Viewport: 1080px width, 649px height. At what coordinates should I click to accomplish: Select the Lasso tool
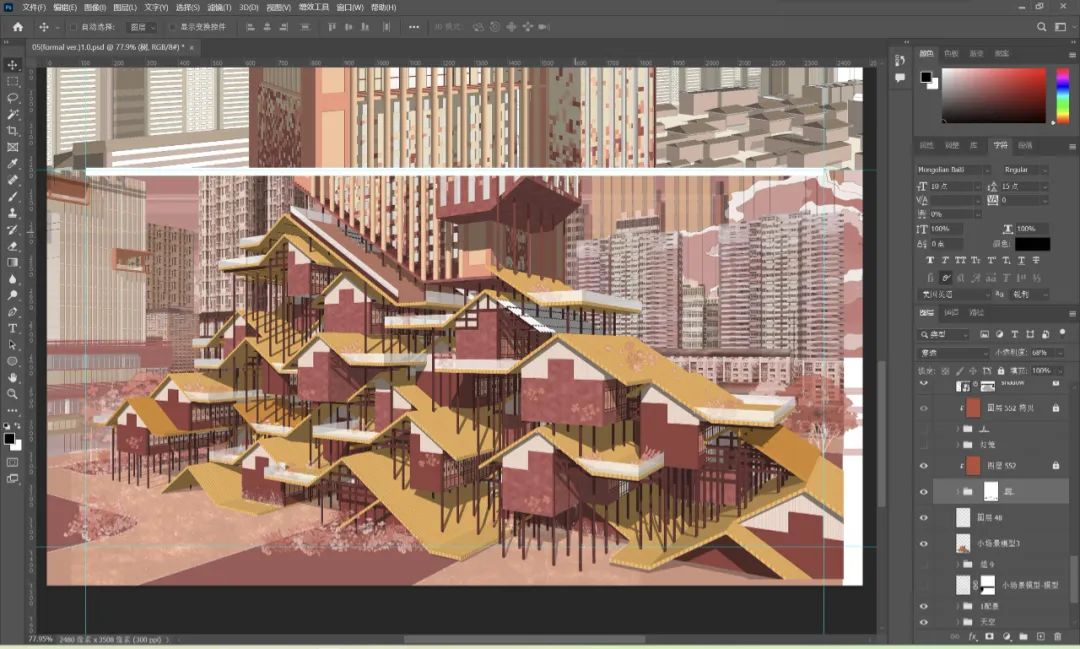click(12, 98)
